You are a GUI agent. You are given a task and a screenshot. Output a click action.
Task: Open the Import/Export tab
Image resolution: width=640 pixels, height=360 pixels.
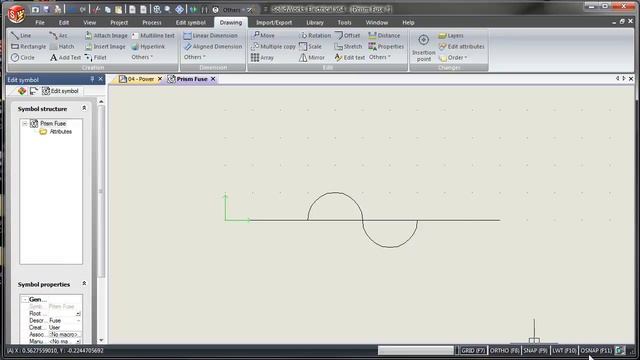[x=274, y=22]
